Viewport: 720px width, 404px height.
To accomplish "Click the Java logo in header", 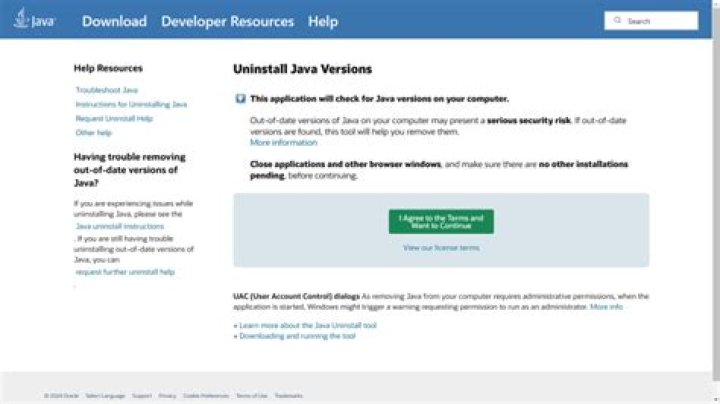I will (x=34, y=19).
